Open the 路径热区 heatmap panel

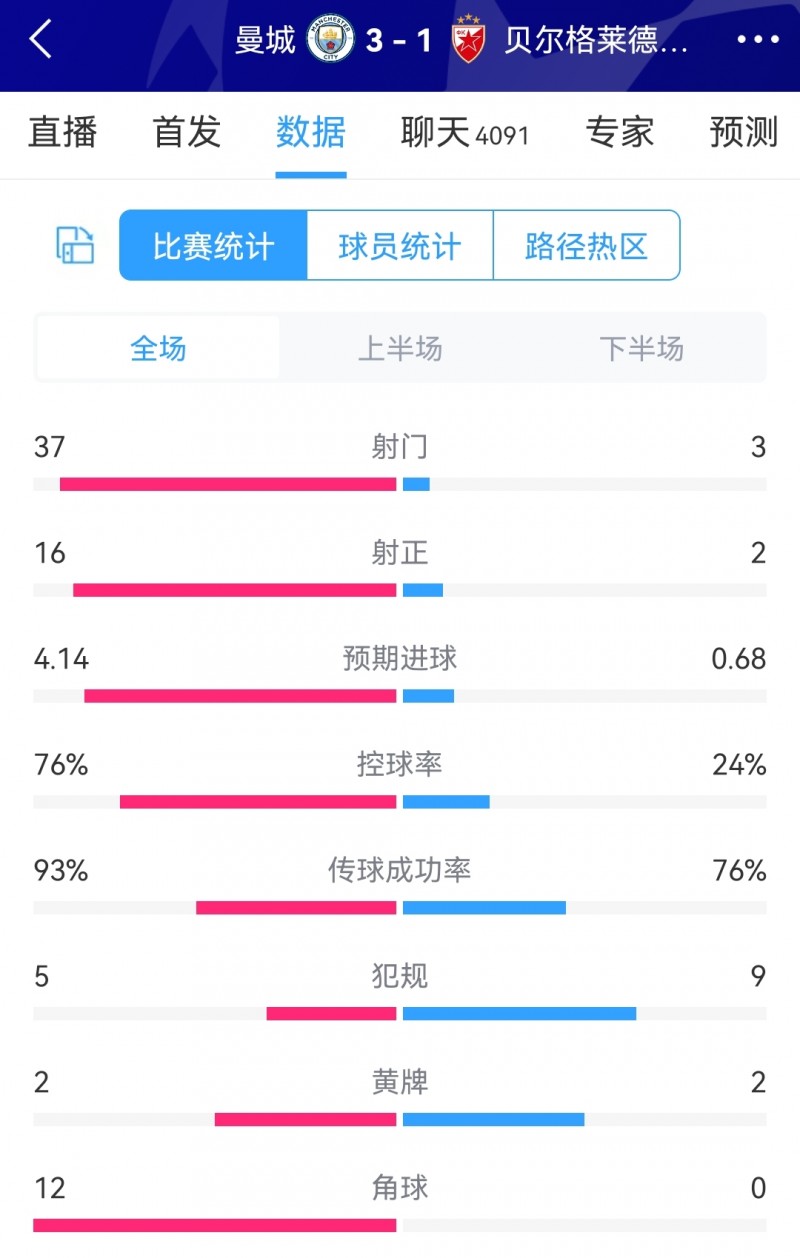[x=587, y=245]
